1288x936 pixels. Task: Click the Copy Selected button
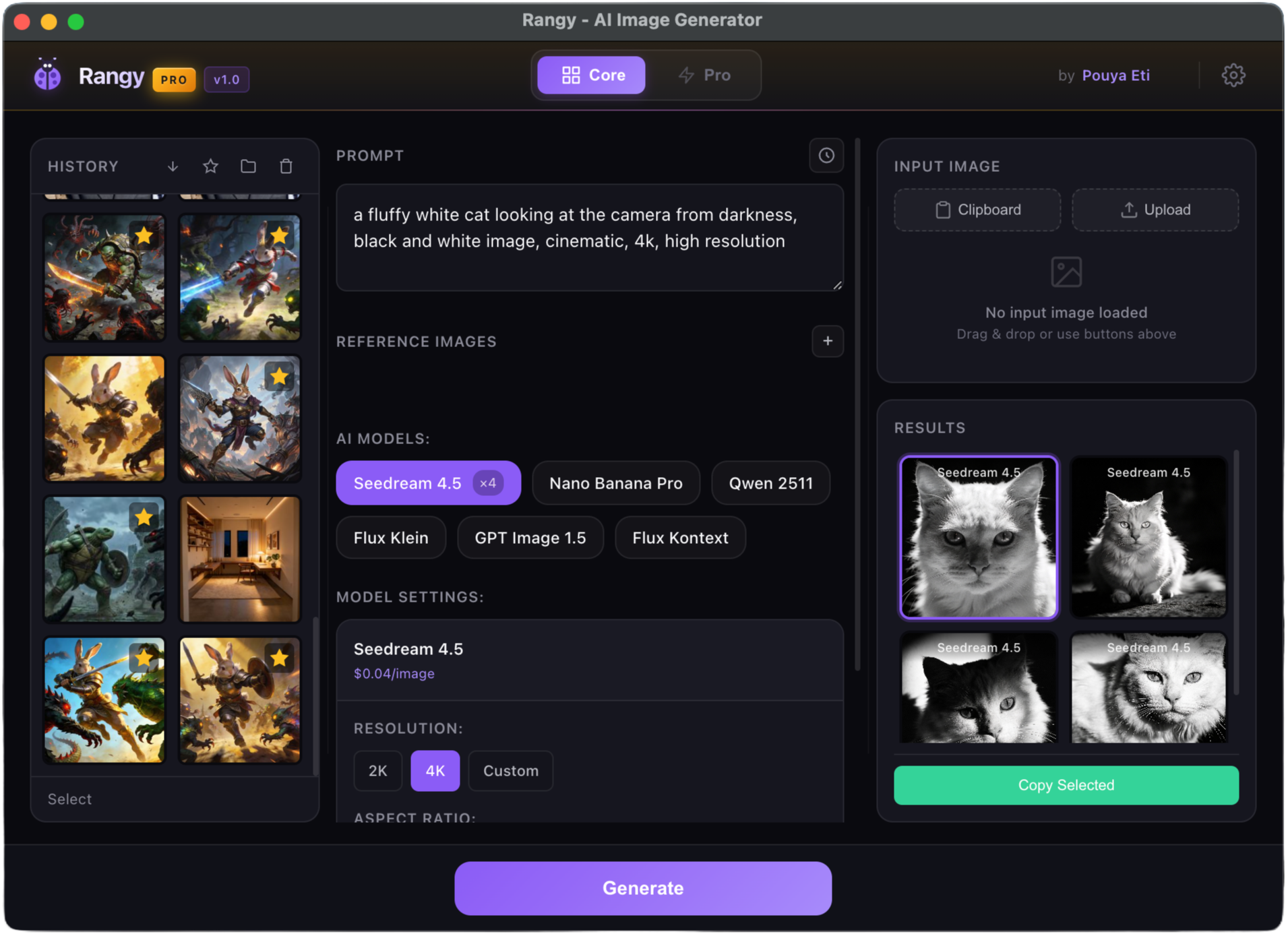[1066, 784]
